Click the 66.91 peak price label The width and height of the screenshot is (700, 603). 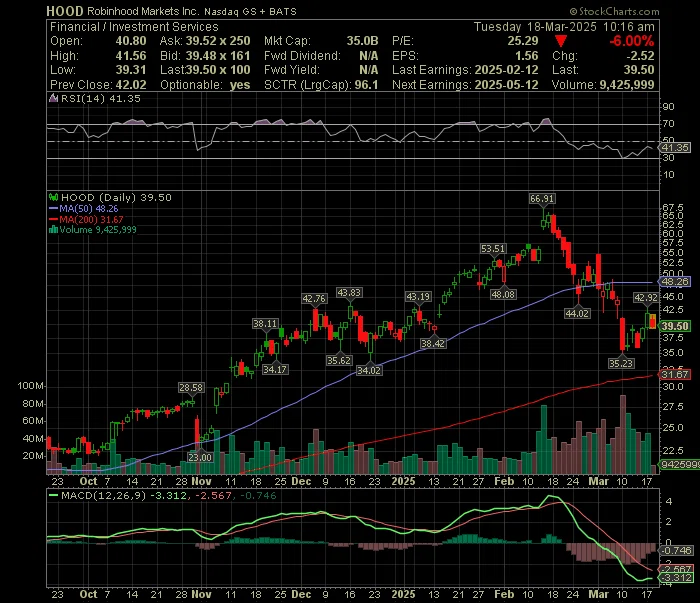tap(542, 198)
